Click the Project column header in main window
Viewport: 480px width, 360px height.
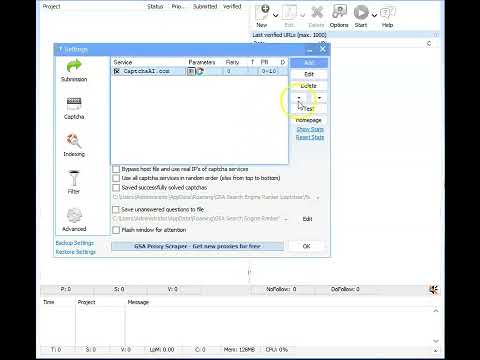pyautogui.click(x=52, y=6)
